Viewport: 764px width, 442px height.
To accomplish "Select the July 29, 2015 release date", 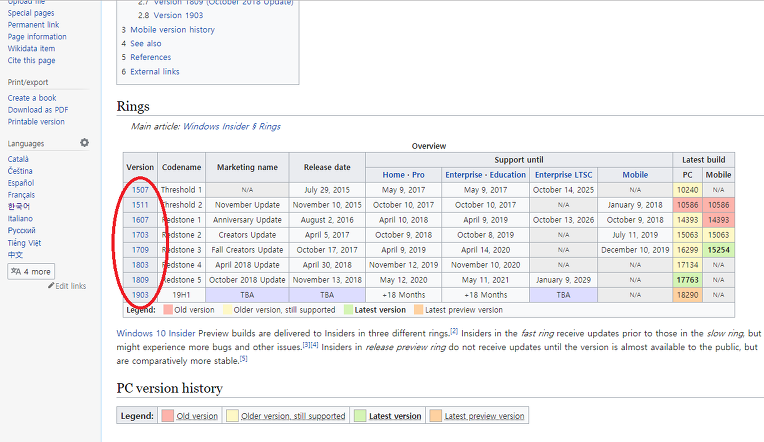I will coord(327,190).
